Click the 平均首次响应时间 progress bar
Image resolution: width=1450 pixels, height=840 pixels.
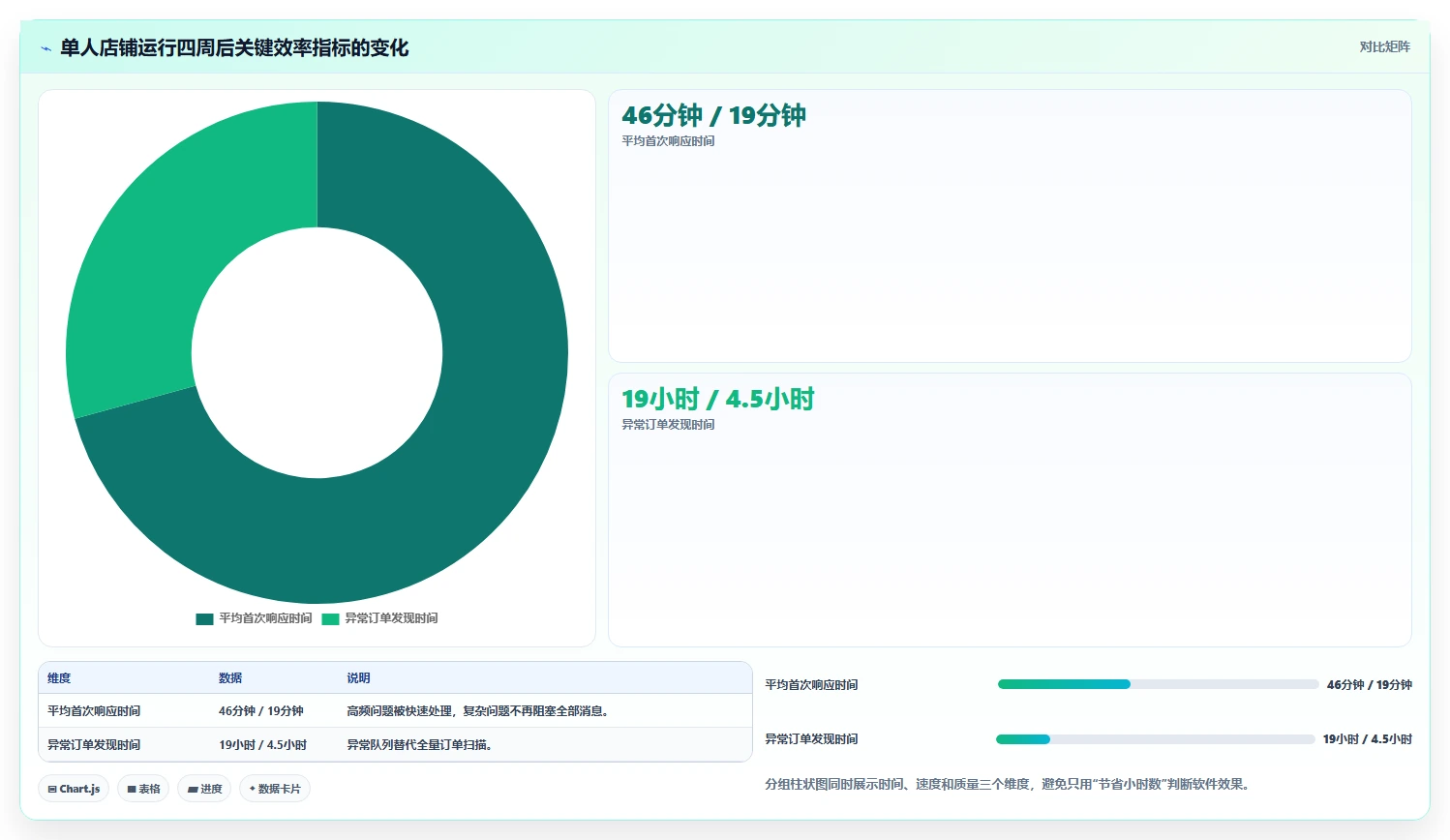pyautogui.click(x=1158, y=684)
